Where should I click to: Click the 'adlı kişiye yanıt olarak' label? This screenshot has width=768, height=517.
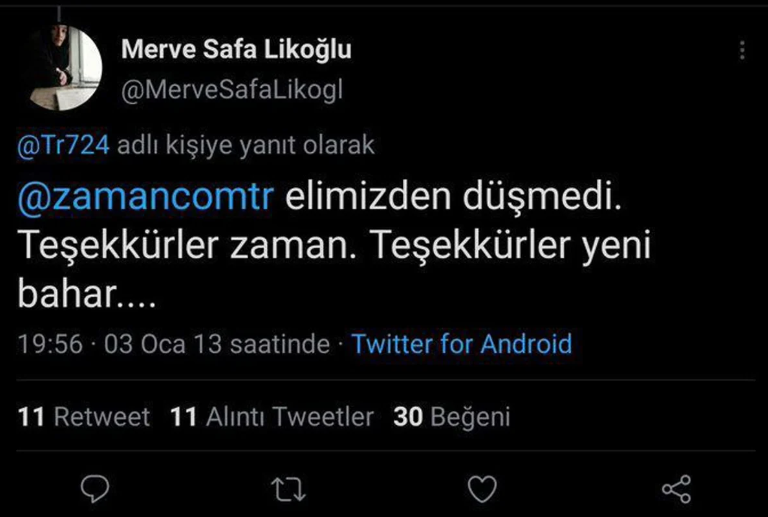coord(246,145)
